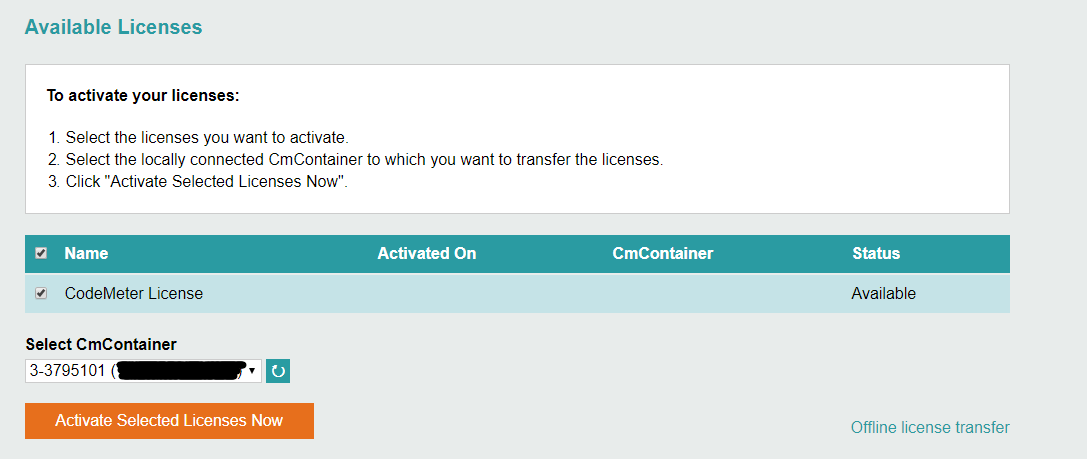Click the Status column header
Image resolution: width=1087 pixels, height=459 pixels.
(x=876, y=254)
